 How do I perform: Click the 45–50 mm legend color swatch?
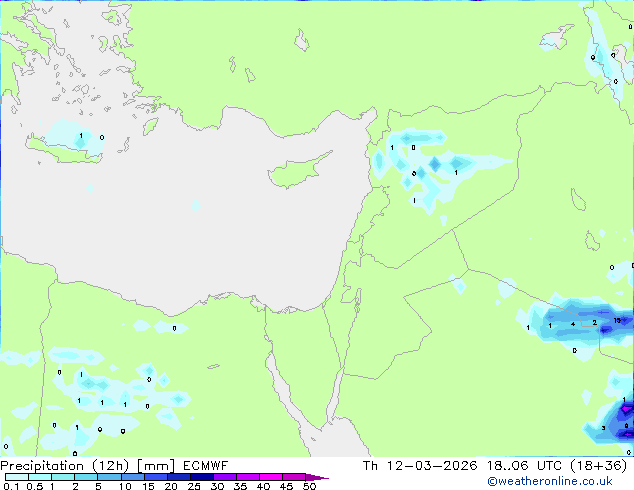click(294, 477)
